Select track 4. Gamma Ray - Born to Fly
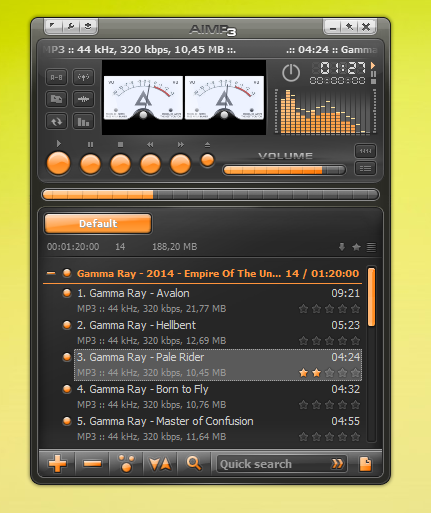 218,397
